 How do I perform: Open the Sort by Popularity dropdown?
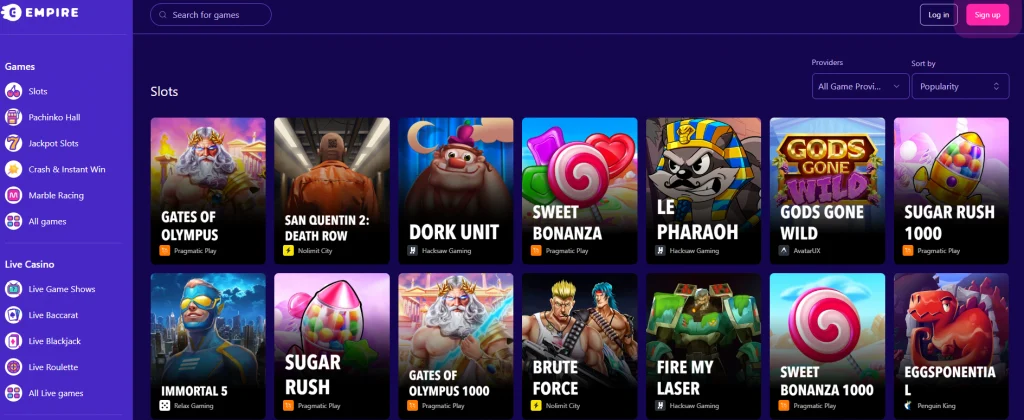click(x=960, y=86)
